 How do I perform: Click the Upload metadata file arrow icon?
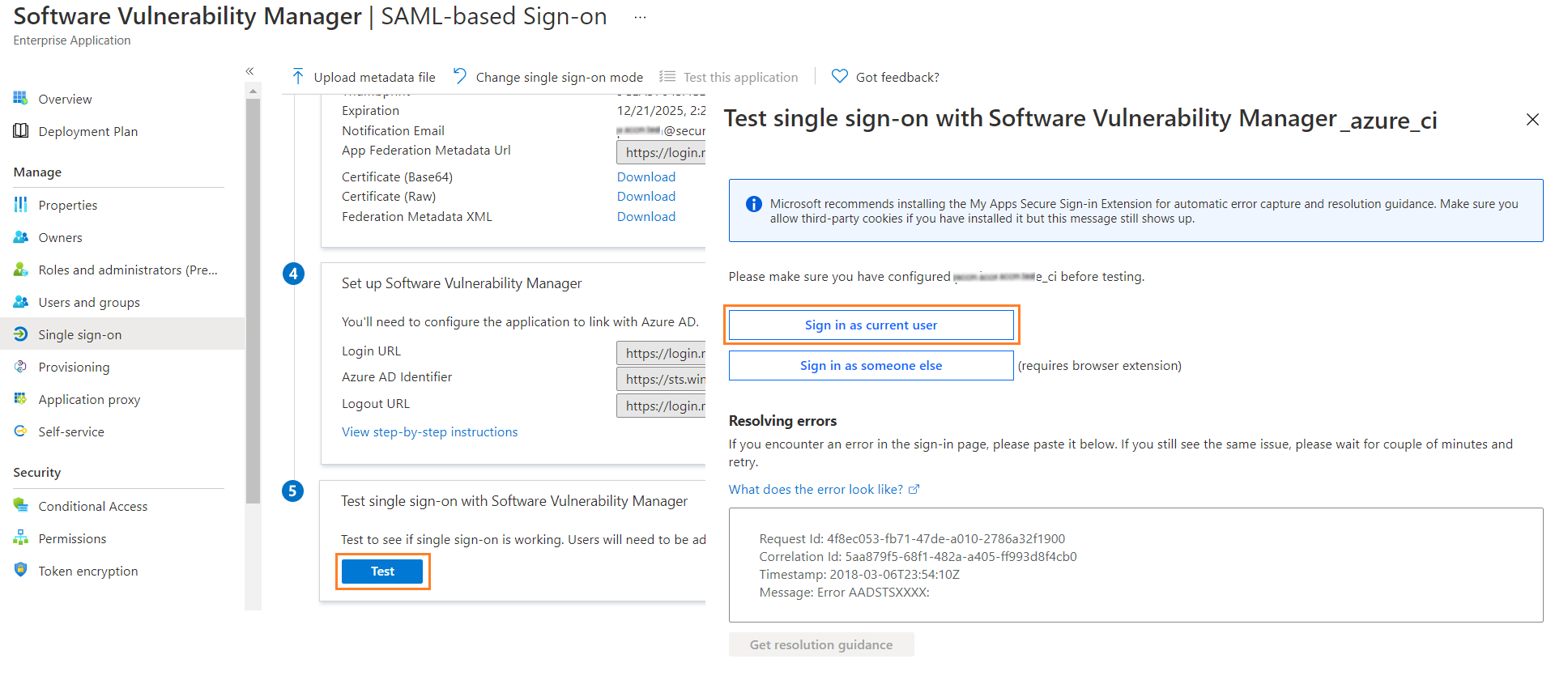(x=298, y=77)
